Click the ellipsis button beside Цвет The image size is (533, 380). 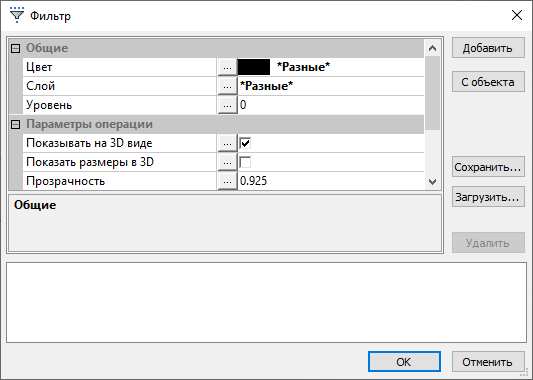pos(227,67)
